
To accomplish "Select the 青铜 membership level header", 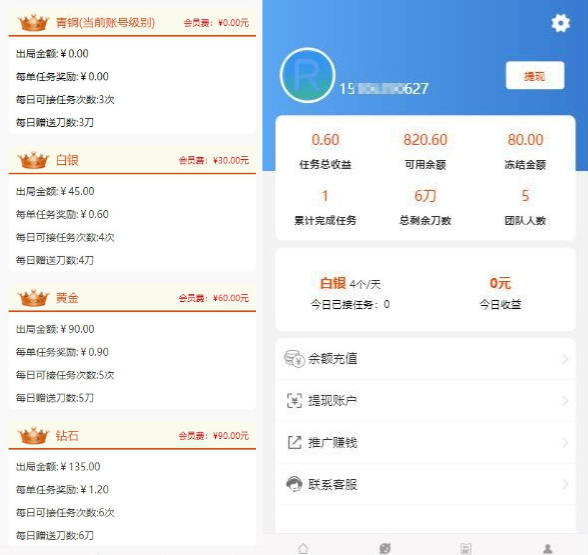I will pyautogui.click(x=132, y=23).
